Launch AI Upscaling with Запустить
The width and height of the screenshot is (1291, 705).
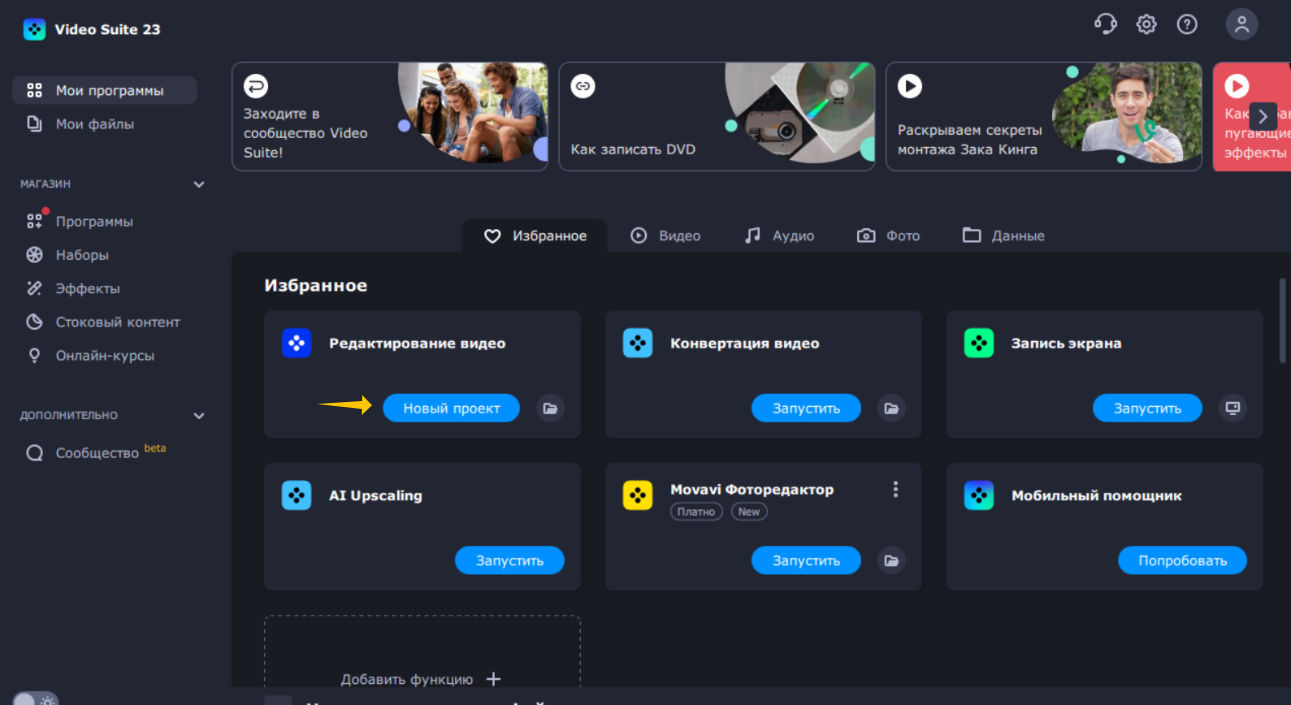click(510, 560)
